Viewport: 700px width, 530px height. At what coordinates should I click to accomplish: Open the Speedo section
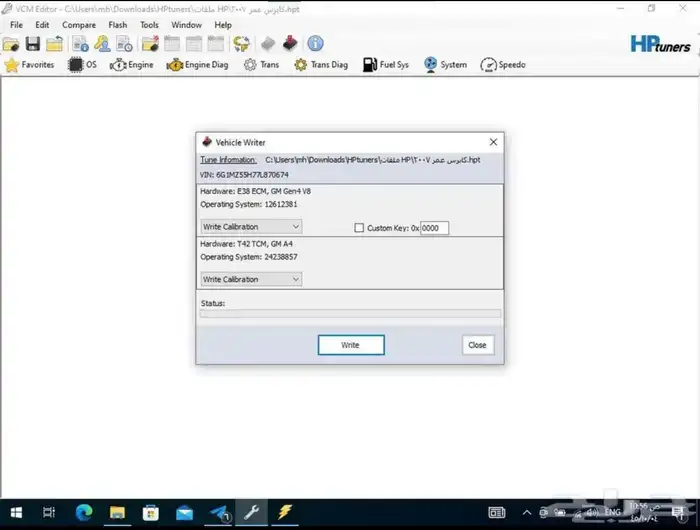point(503,65)
